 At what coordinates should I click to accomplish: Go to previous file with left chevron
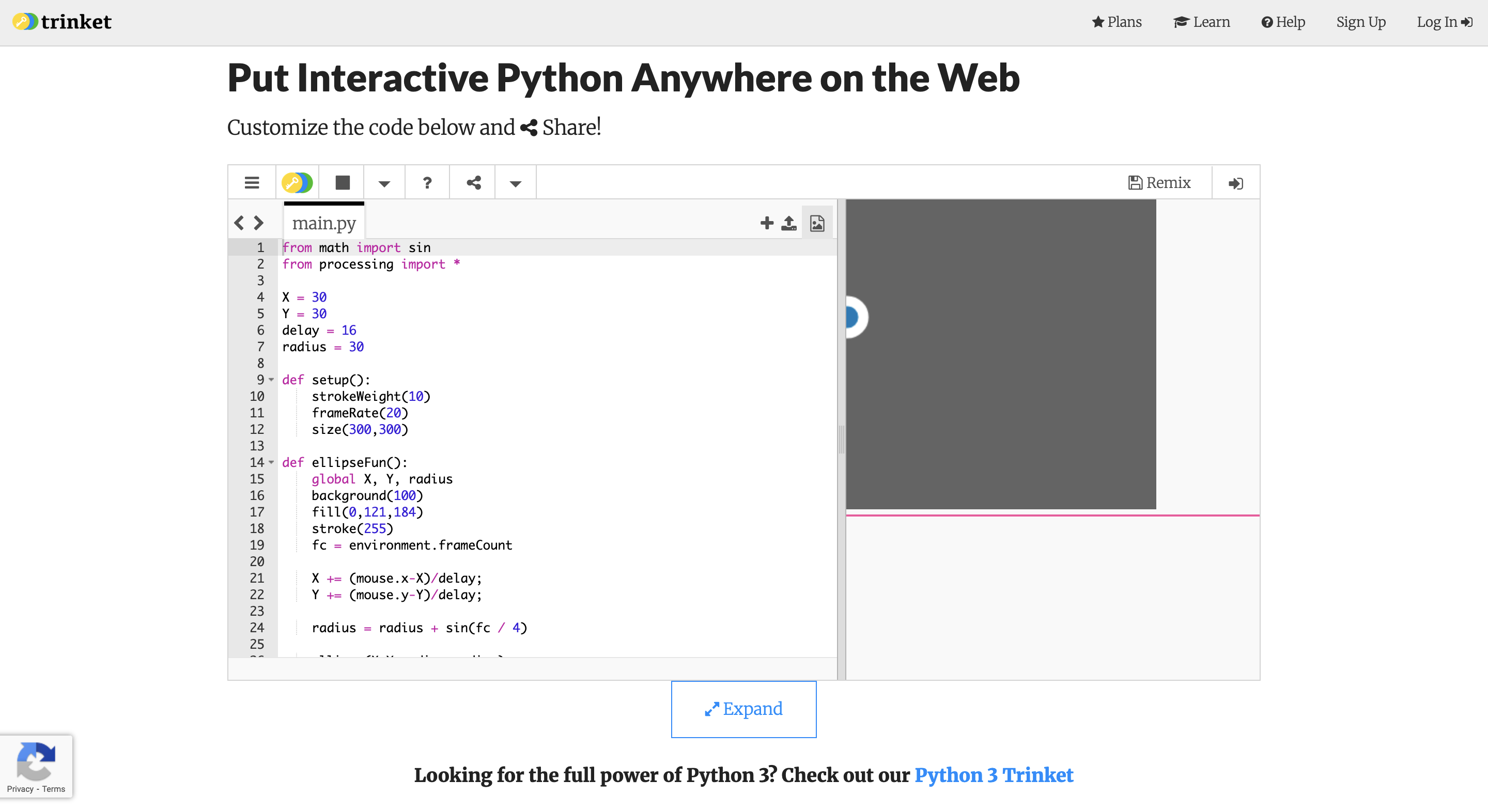239,223
